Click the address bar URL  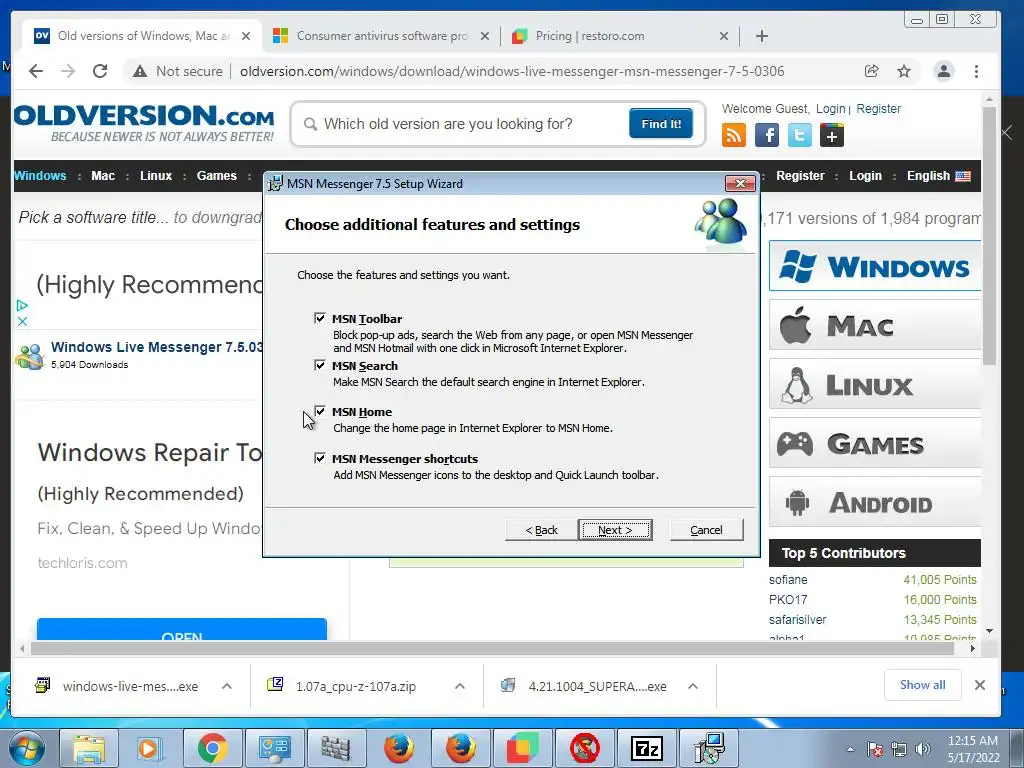(x=512, y=71)
